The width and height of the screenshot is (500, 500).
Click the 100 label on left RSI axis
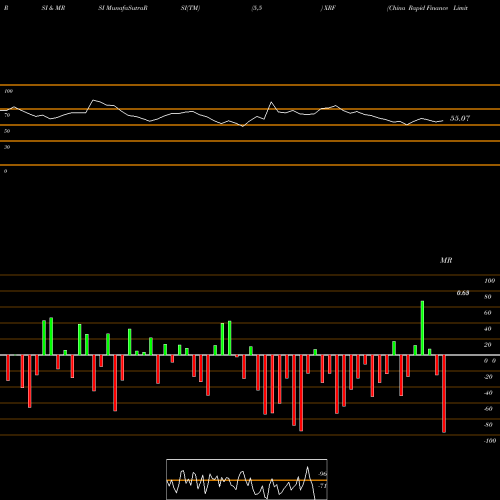coord(8,91)
